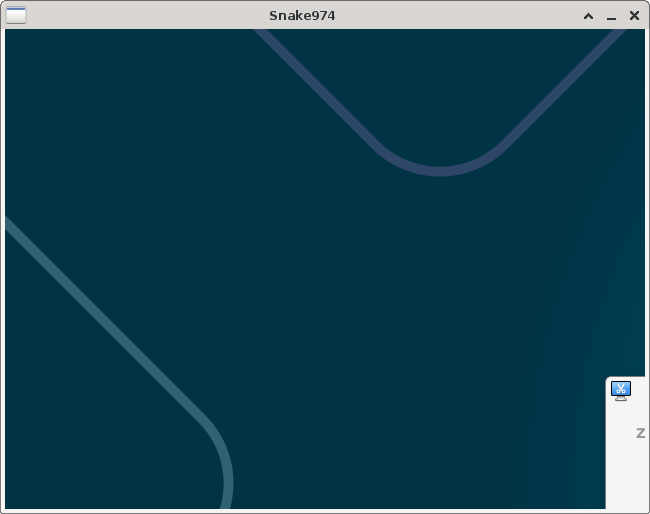
Task: Close the Snake974 window
Action: (634, 16)
